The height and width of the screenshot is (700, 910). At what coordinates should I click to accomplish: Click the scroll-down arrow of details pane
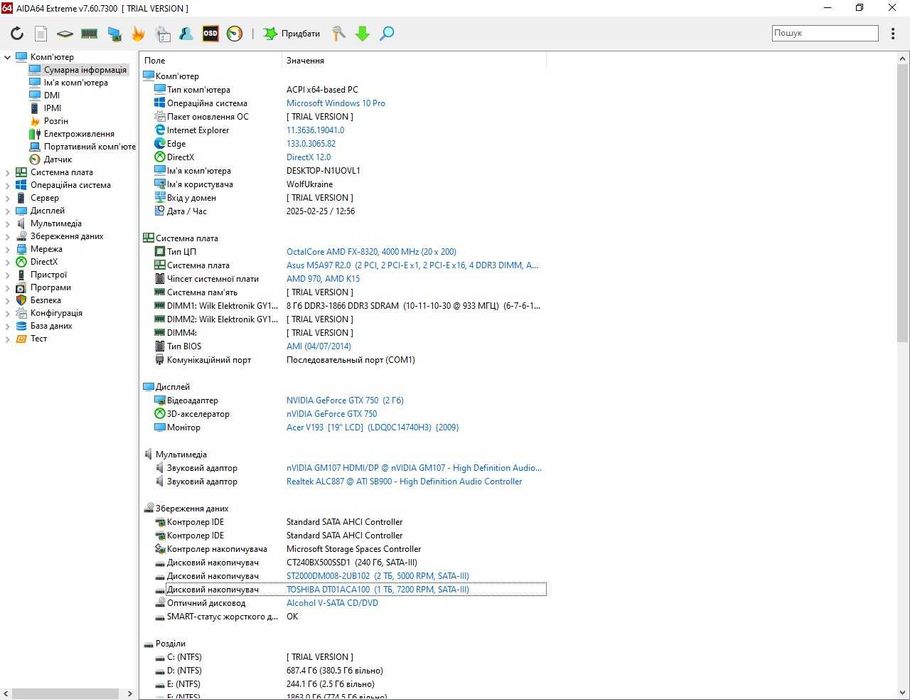pyautogui.click(x=902, y=693)
